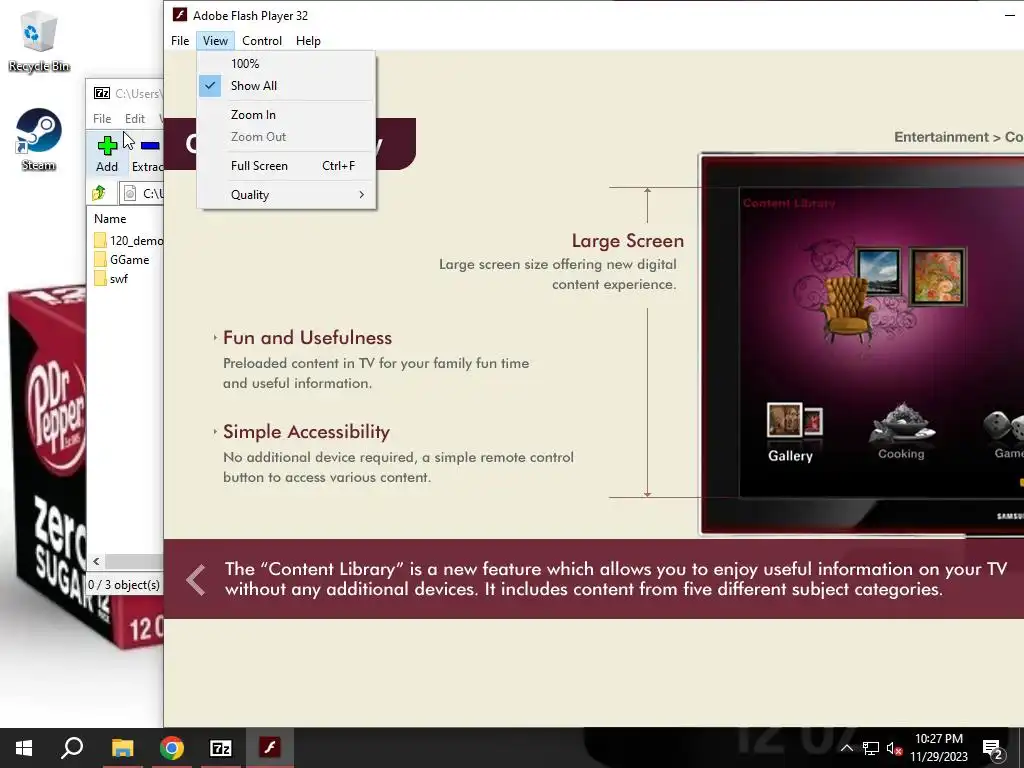Open the Windows Start menu

coord(24,748)
